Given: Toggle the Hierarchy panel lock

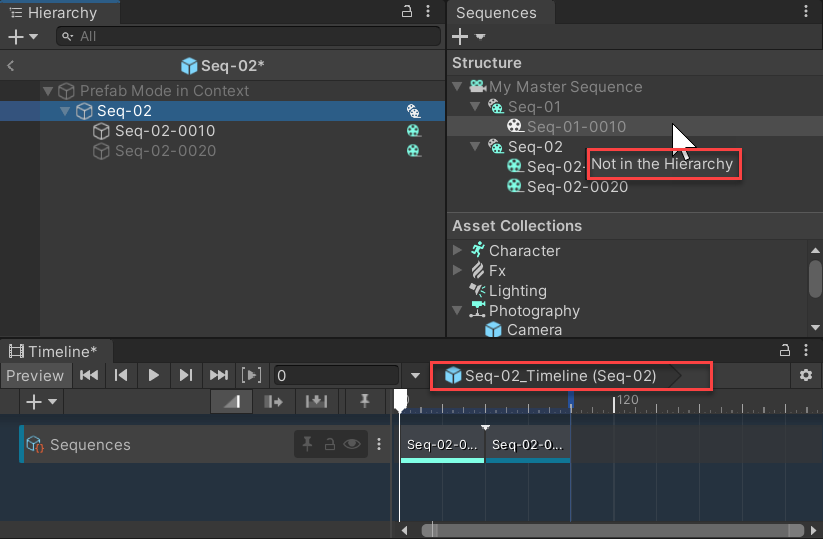Looking at the screenshot, I should tap(406, 12).
